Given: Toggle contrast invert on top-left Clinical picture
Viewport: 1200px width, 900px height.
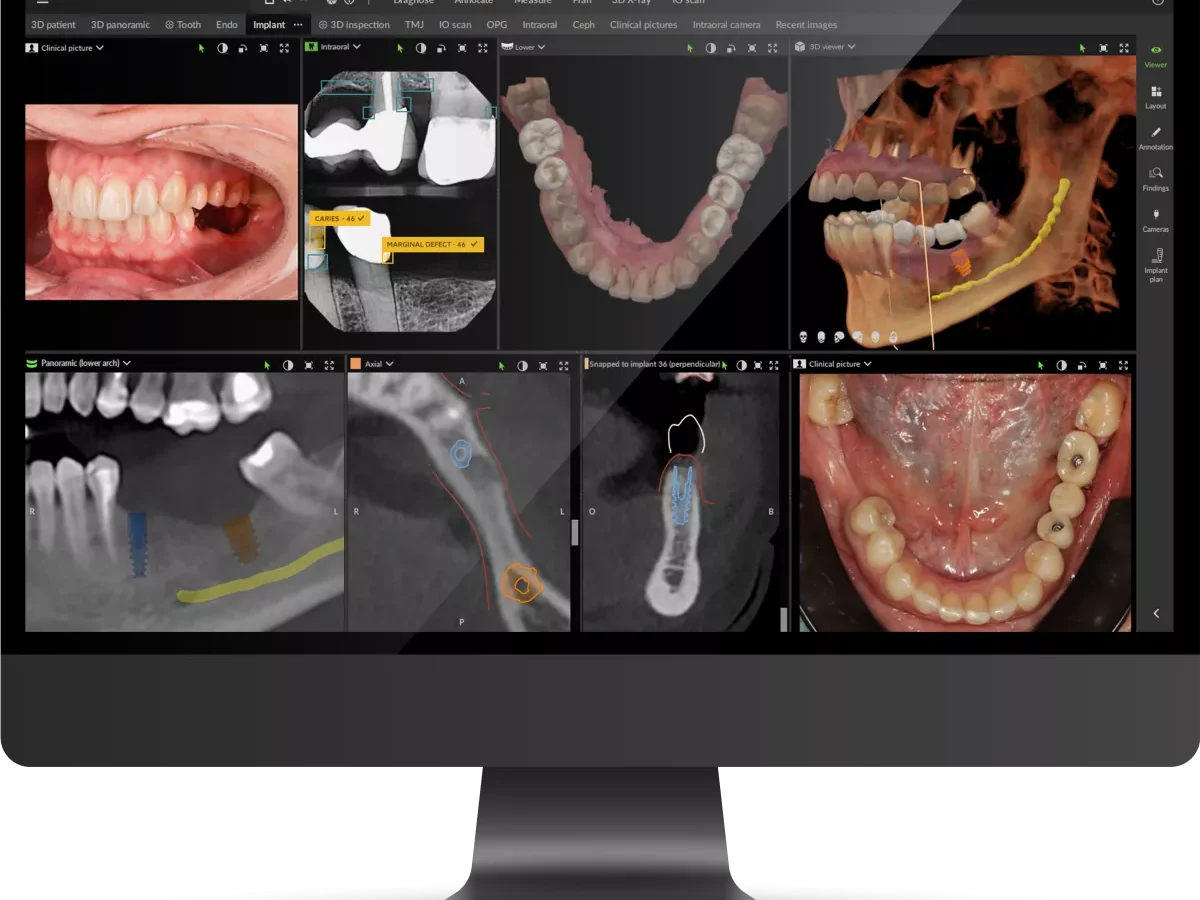Looking at the screenshot, I should tap(222, 47).
